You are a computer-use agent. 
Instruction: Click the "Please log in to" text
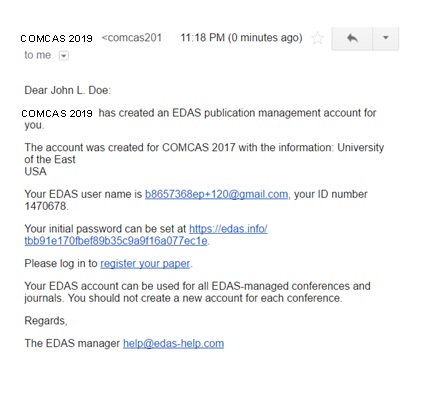click(x=61, y=264)
